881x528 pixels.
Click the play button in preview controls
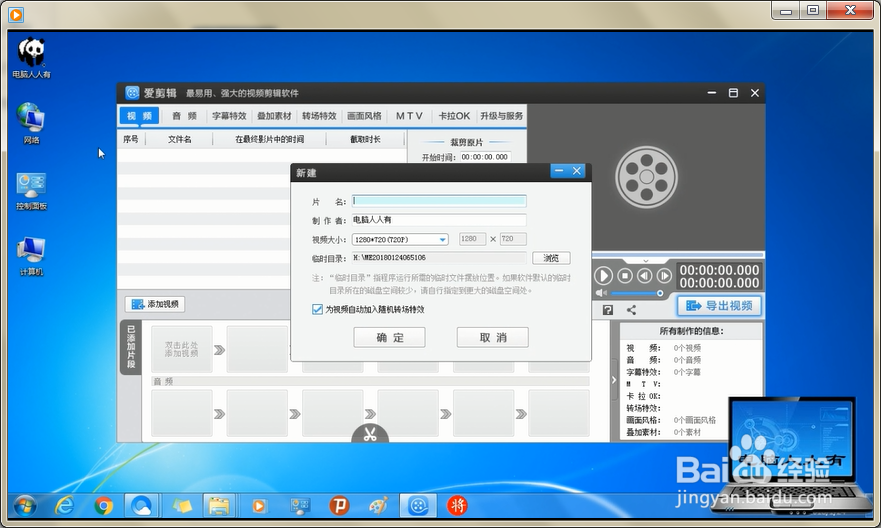(603, 276)
